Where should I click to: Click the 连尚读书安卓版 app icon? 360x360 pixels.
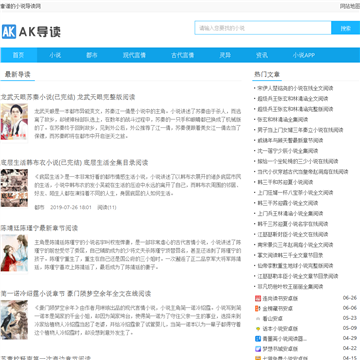click(258, 298)
